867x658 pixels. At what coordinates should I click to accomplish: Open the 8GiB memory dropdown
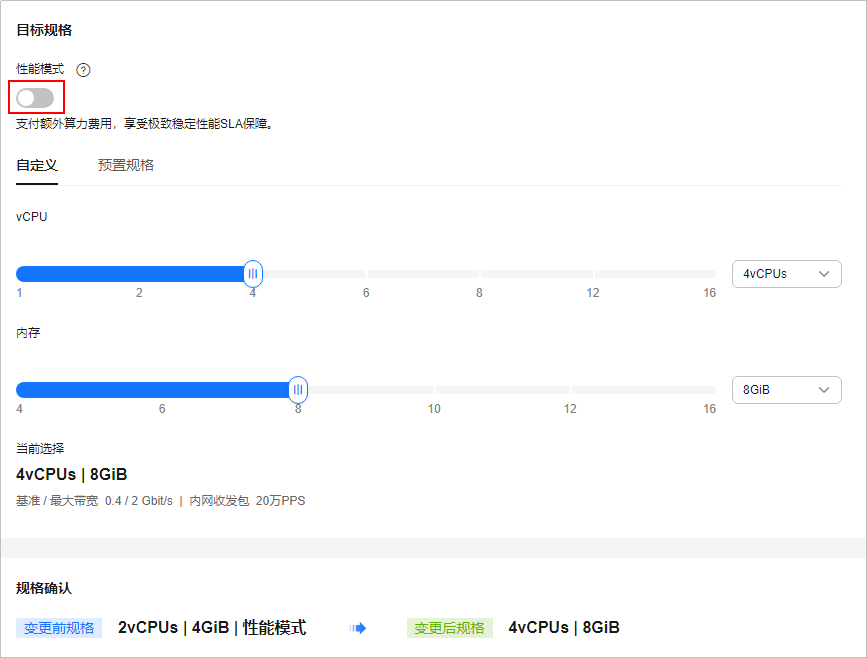click(786, 390)
